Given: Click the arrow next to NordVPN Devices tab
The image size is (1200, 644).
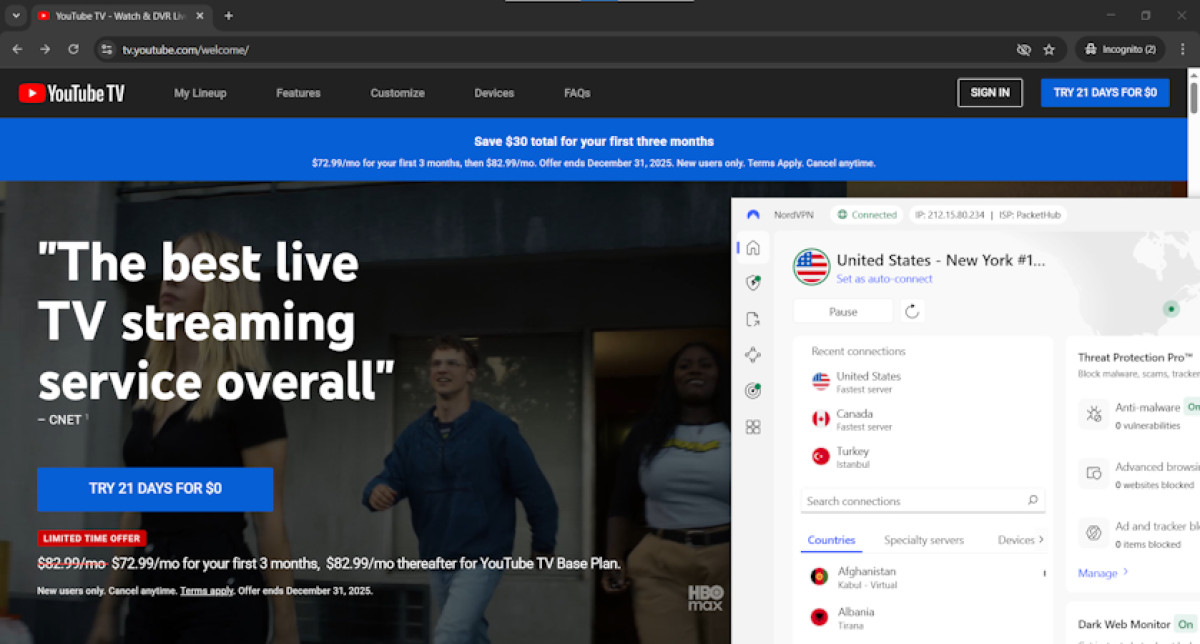Looking at the screenshot, I should point(1041,540).
